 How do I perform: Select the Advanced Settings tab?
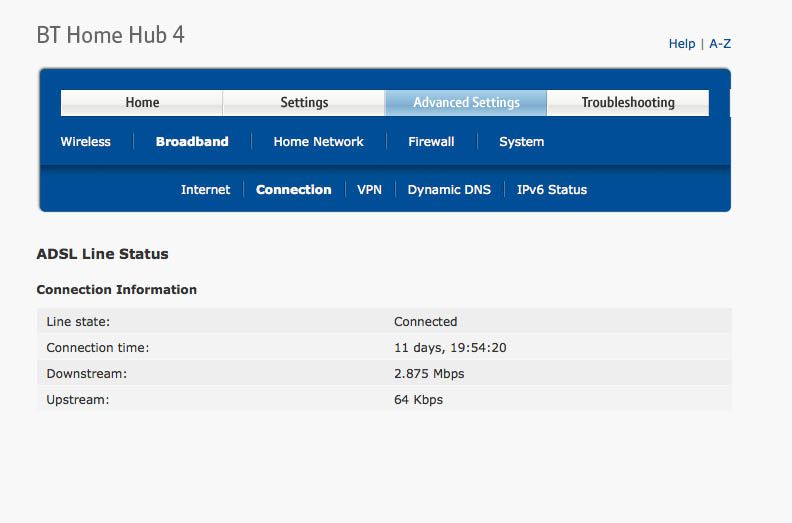click(466, 103)
